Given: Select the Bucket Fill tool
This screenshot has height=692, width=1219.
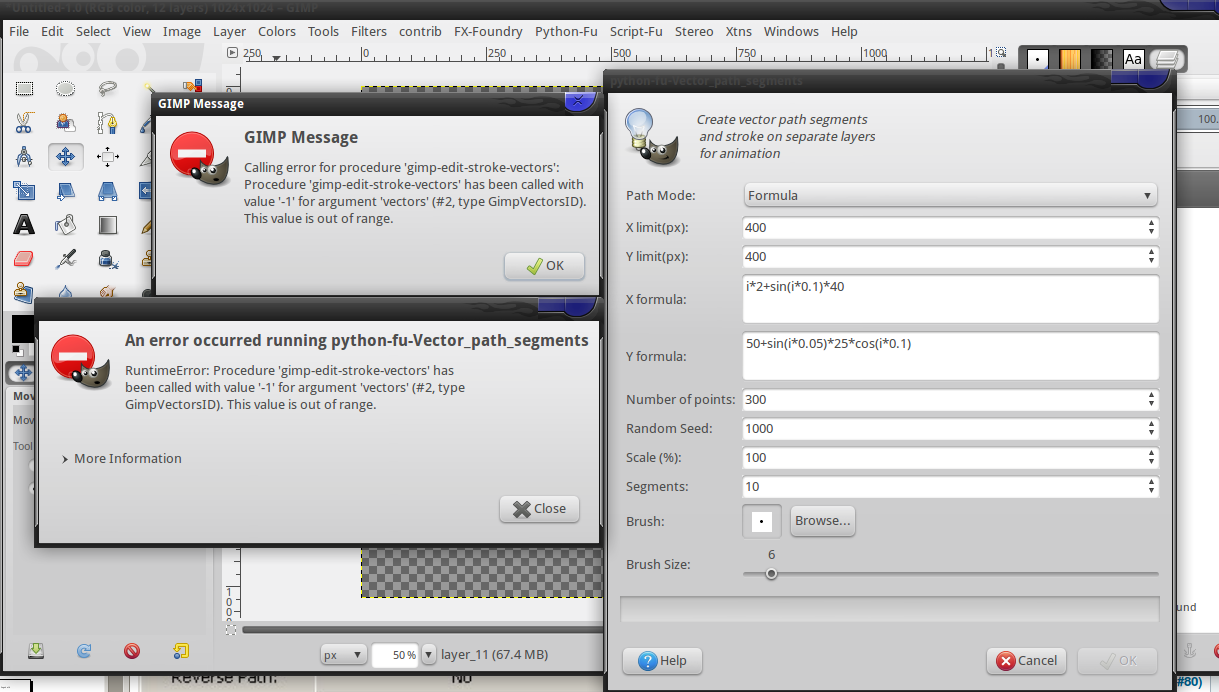Looking at the screenshot, I should pos(66,224).
